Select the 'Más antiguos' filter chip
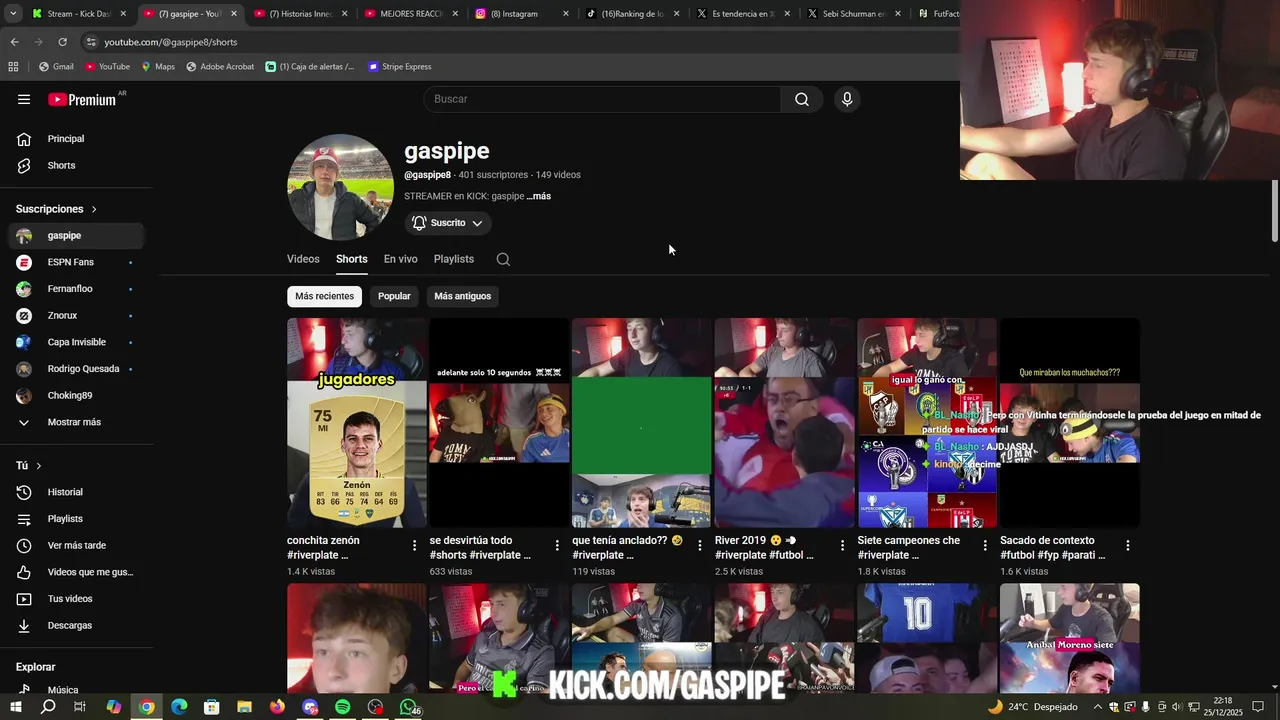The height and width of the screenshot is (720, 1280). coord(462,296)
